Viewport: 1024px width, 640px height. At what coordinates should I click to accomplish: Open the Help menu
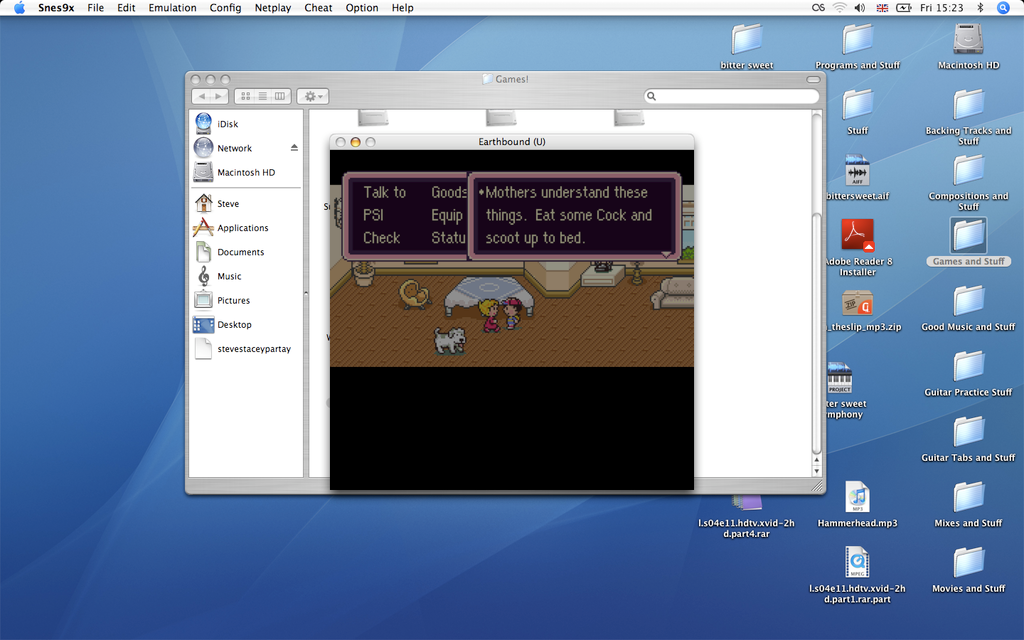pos(402,8)
